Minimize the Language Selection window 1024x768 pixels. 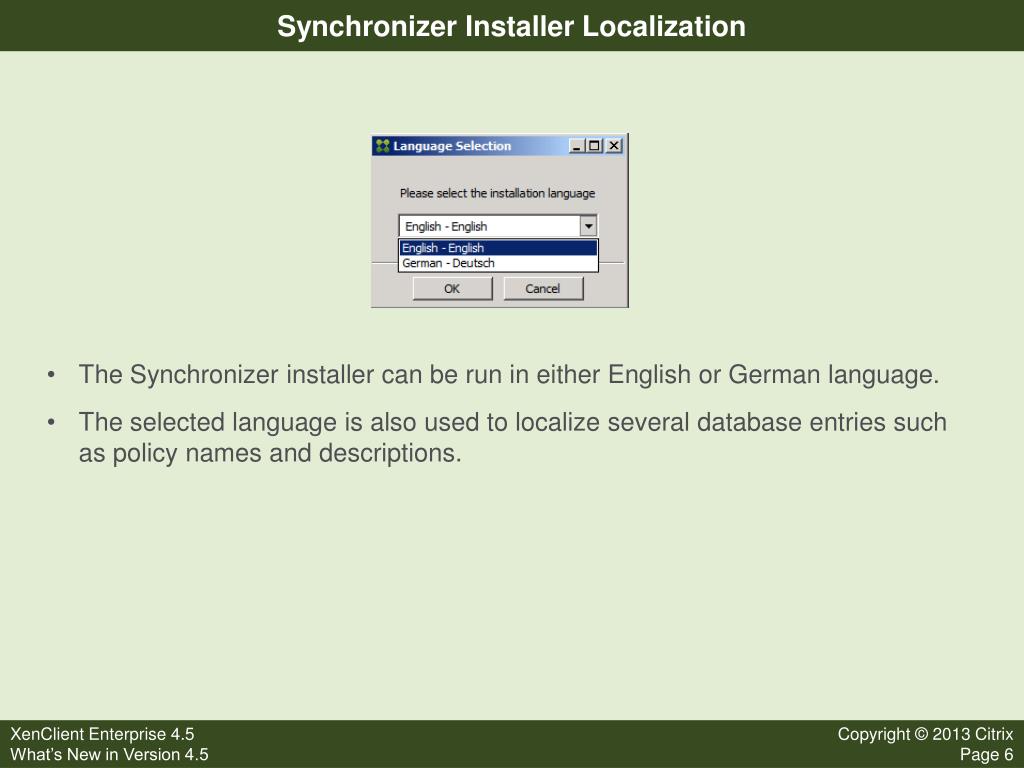[576, 146]
